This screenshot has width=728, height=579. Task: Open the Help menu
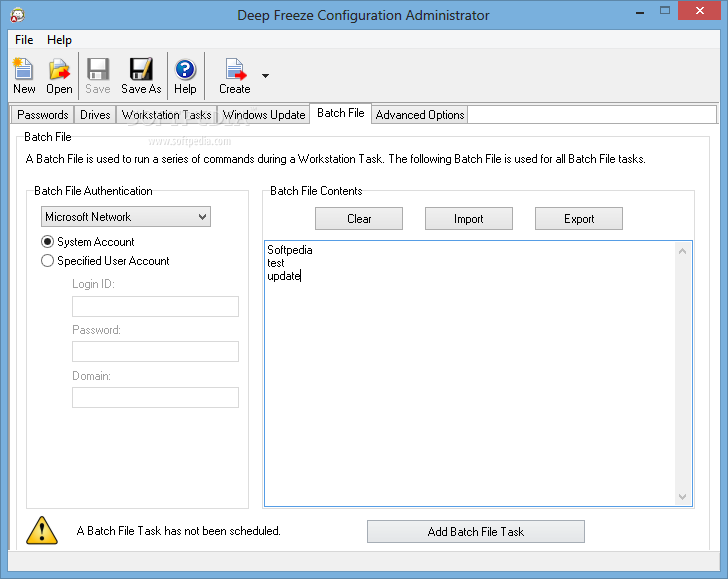tap(59, 40)
